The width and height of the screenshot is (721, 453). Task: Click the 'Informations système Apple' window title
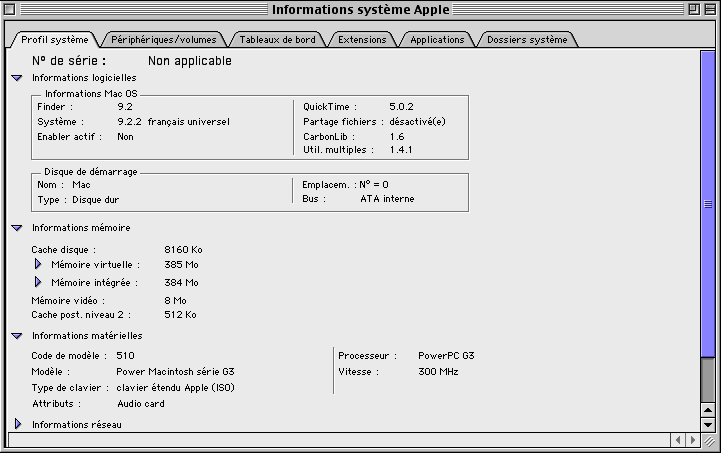point(360,10)
